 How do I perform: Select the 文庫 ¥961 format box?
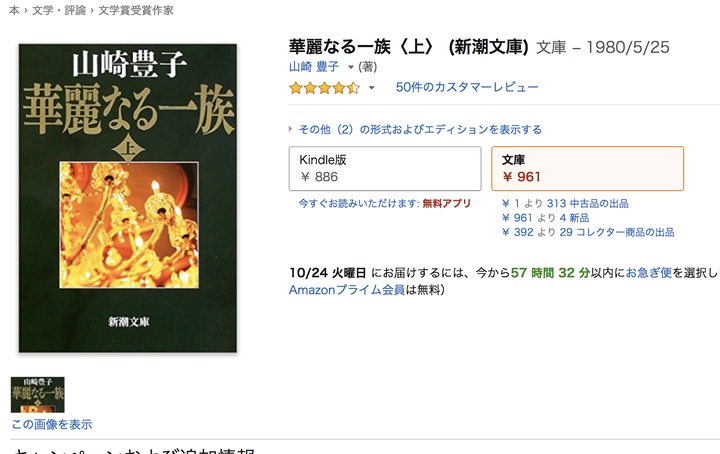[587, 168]
